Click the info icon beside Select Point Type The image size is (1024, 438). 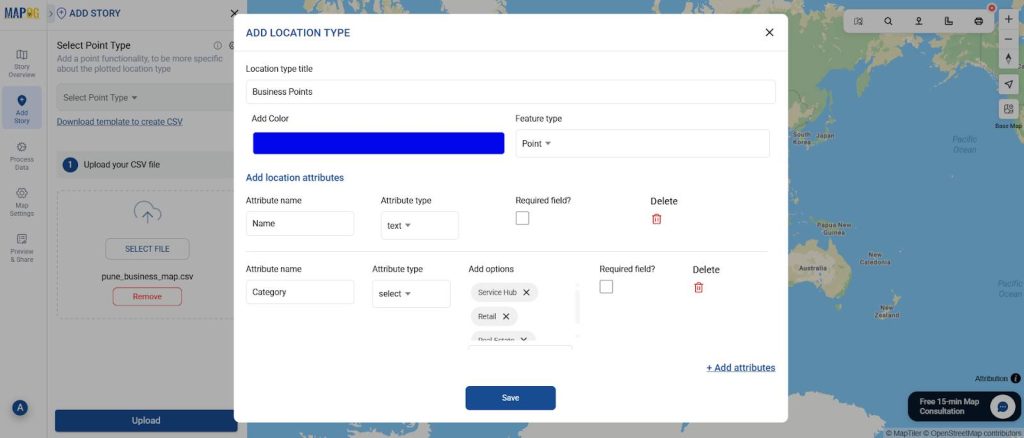tap(217, 46)
